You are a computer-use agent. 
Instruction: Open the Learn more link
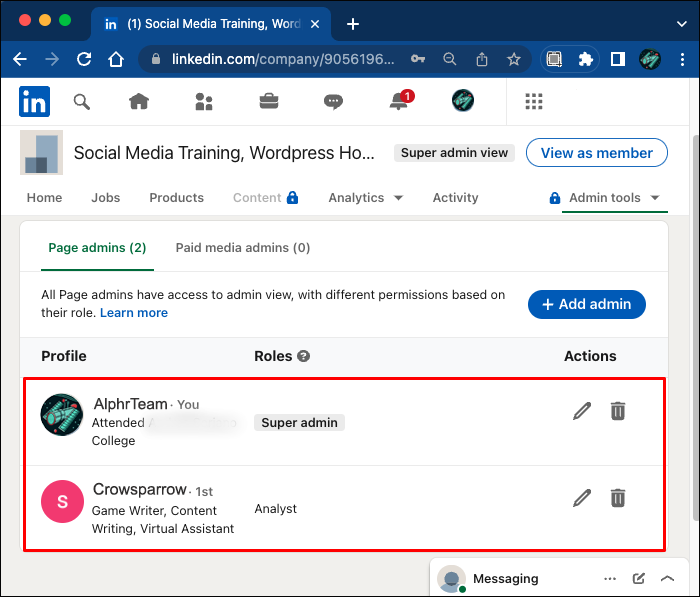click(x=134, y=313)
